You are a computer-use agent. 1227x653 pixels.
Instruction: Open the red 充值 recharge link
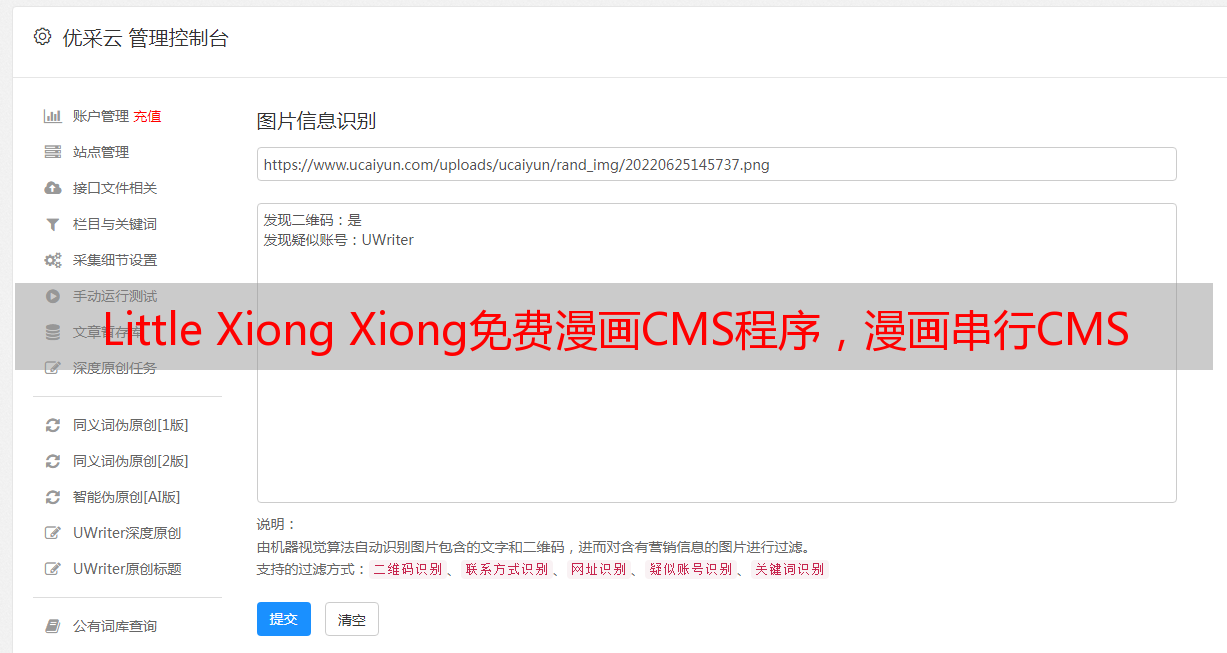(x=147, y=116)
